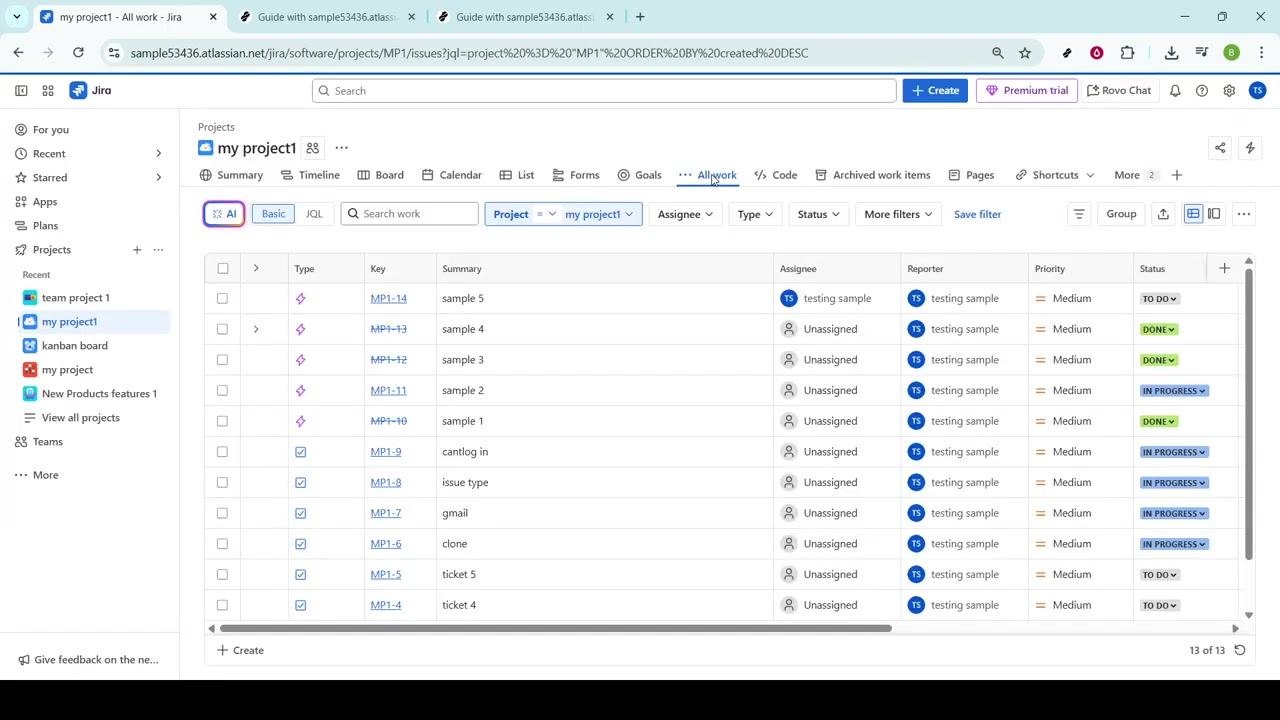This screenshot has height=720, width=1280.
Task: Click Save filter link
Action: coord(977,214)
